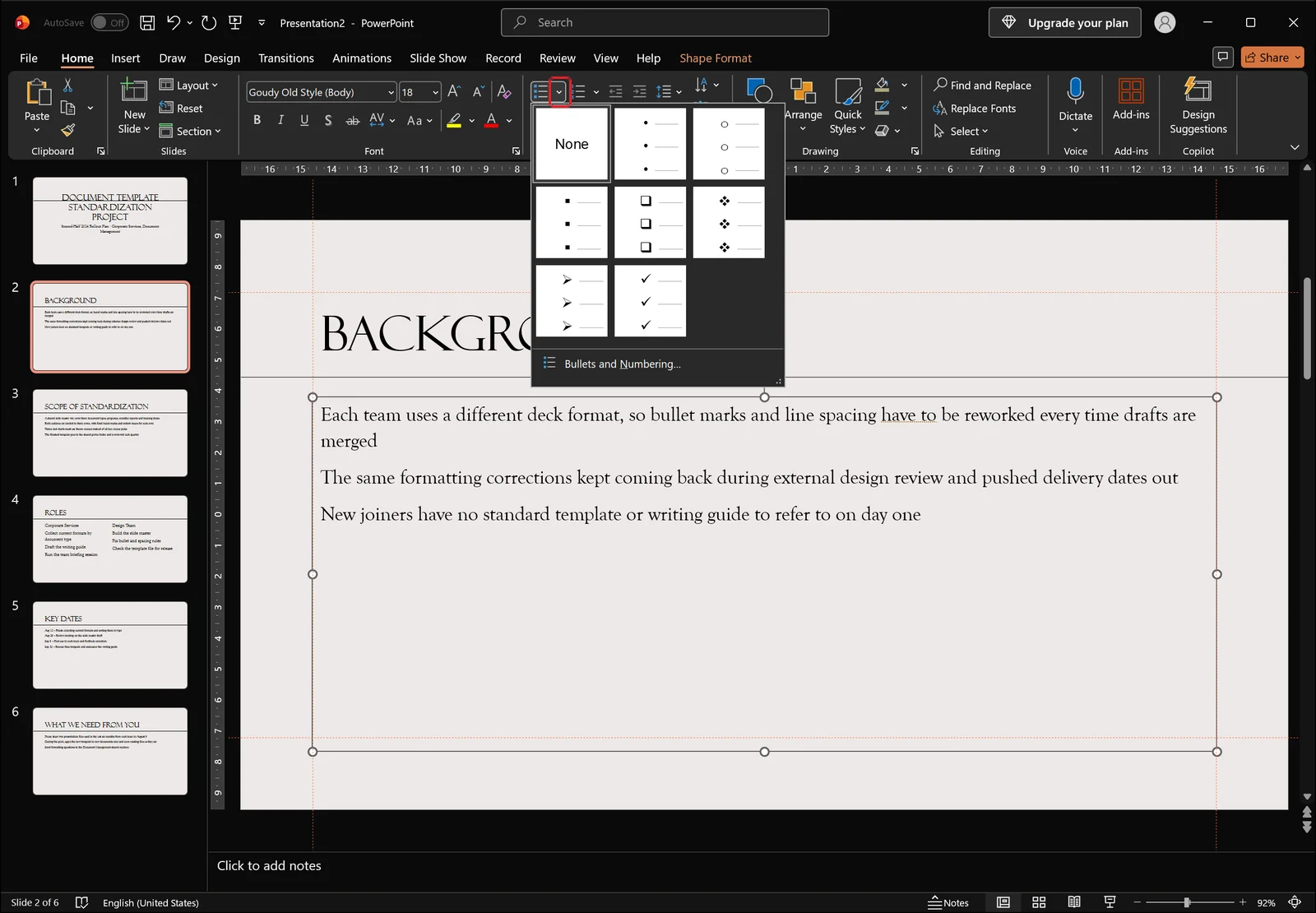Start presentation from beginning icon
The height and width of the screenshot is (913, 1316).
(235, 23)
